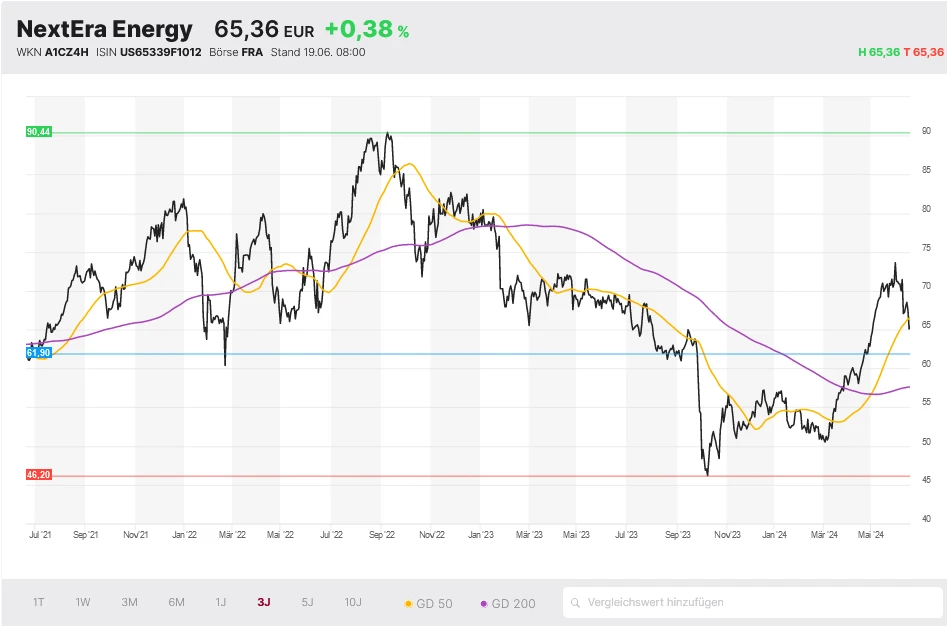Click the blue 61,90 price marker
The width and height of the screenshot is (947, 638).
(x=38, y=353)
